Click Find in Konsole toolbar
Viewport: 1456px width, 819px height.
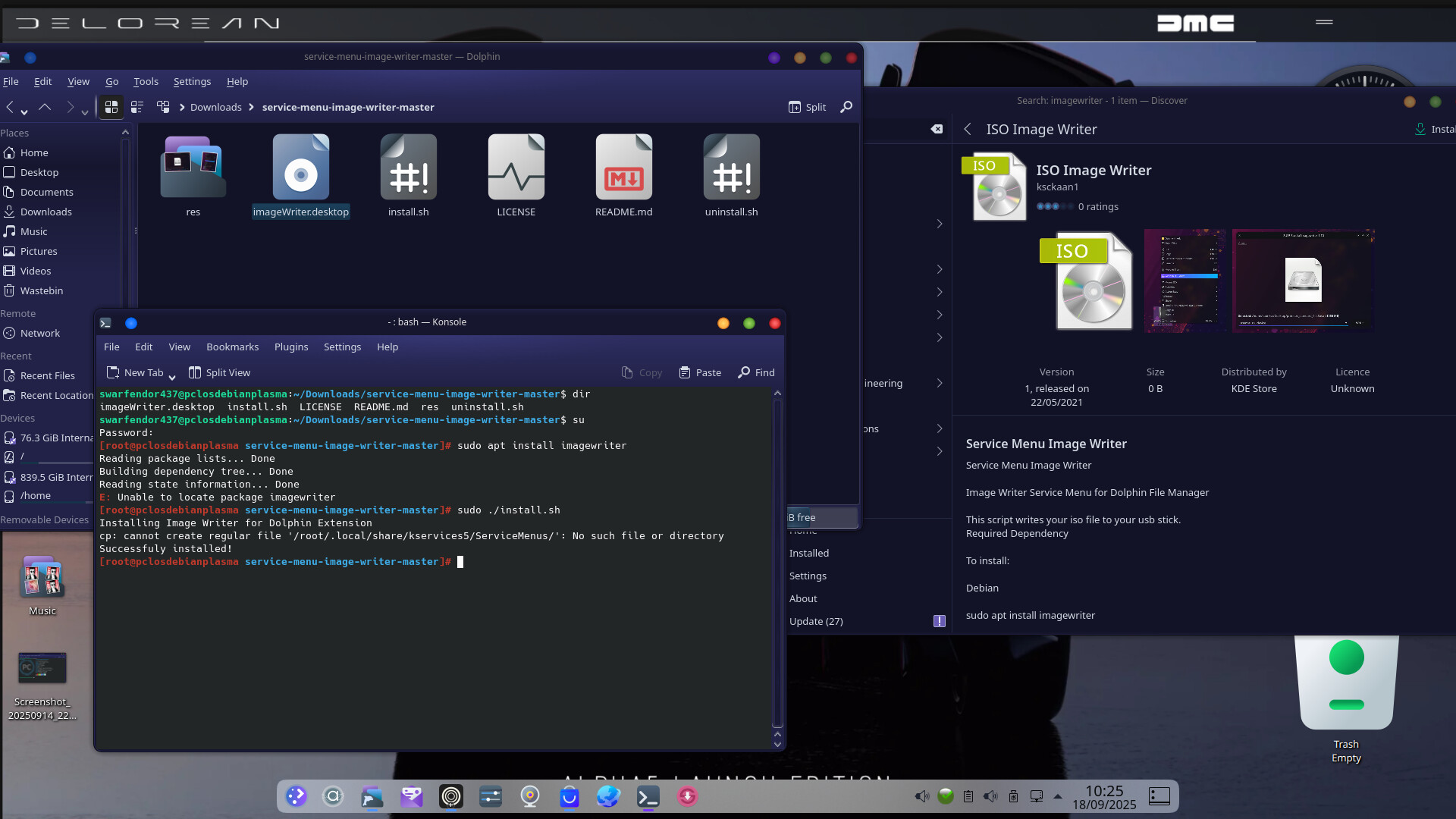pos(756,372)
